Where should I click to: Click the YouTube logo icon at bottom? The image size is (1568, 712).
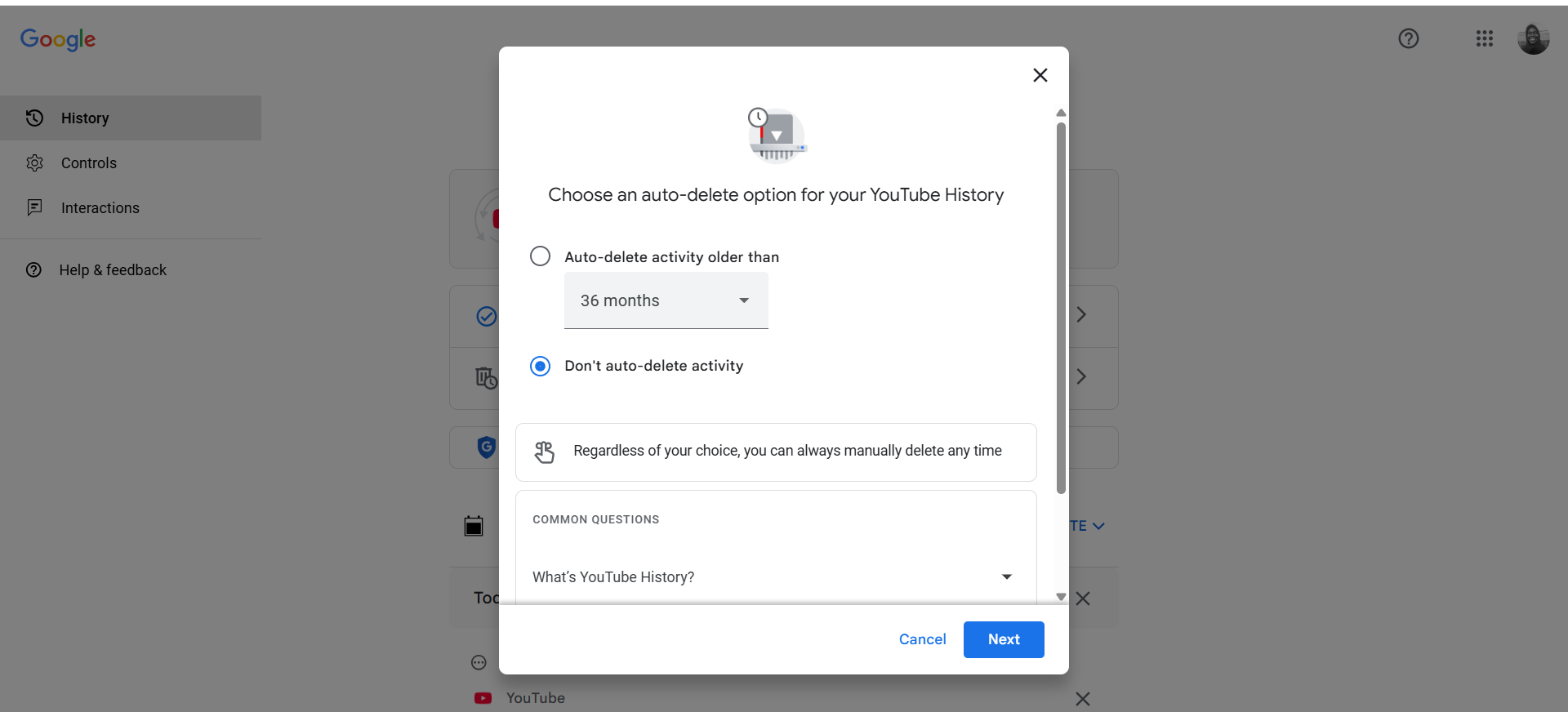click(483, 698)
